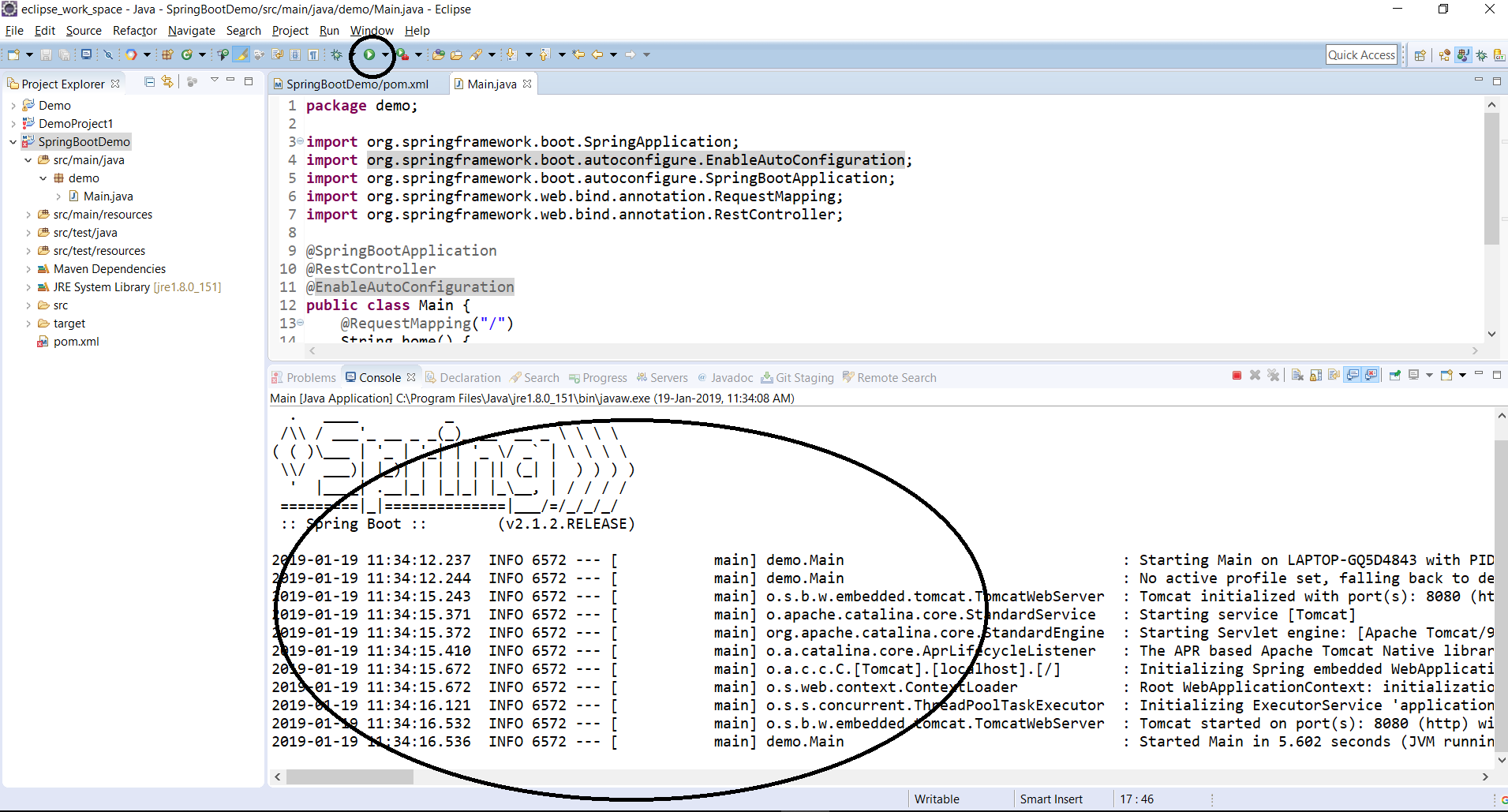
Task: Collapse the SpringBootDemo project node
Action: [x=13, y=142]
